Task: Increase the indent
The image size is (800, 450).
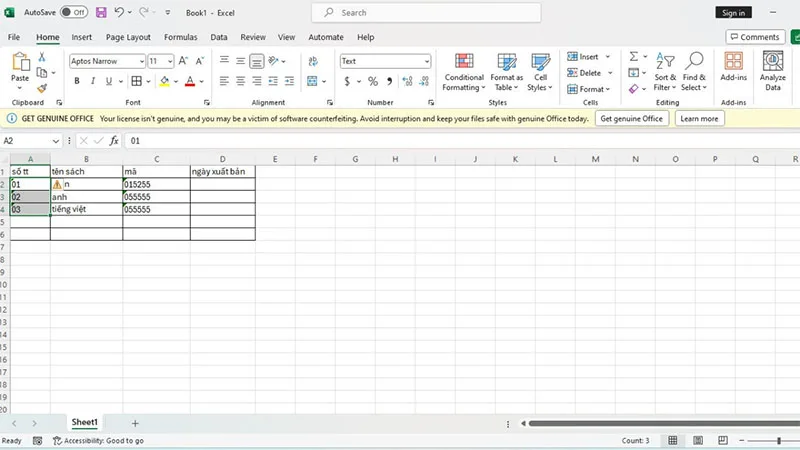Action: tap(289, 81)
